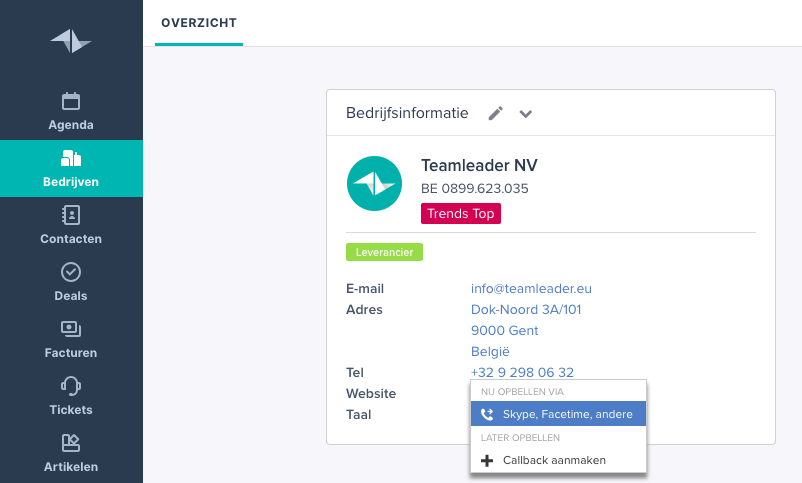The image size is (802, 483).
Task: Open the Facturen invoices icon
Action: coord(71,329)
